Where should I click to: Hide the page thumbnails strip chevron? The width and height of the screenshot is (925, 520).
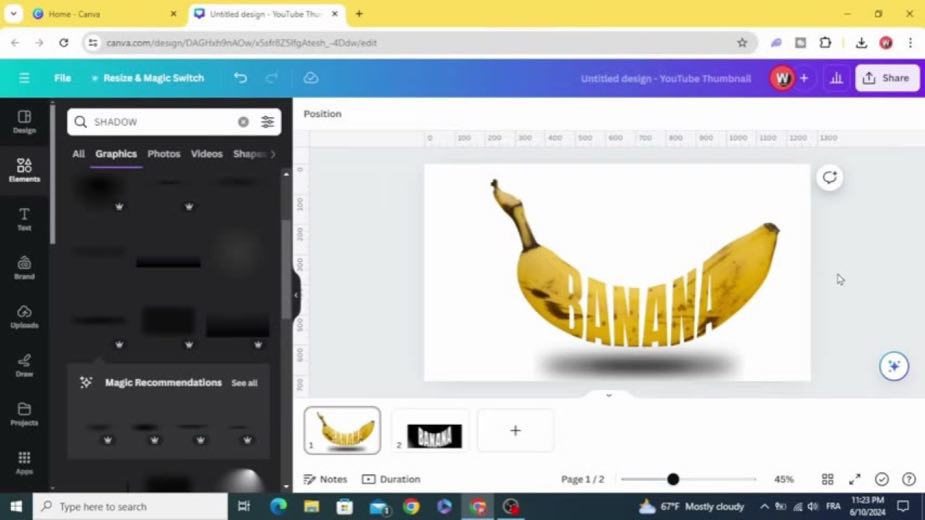coord(609,395)
